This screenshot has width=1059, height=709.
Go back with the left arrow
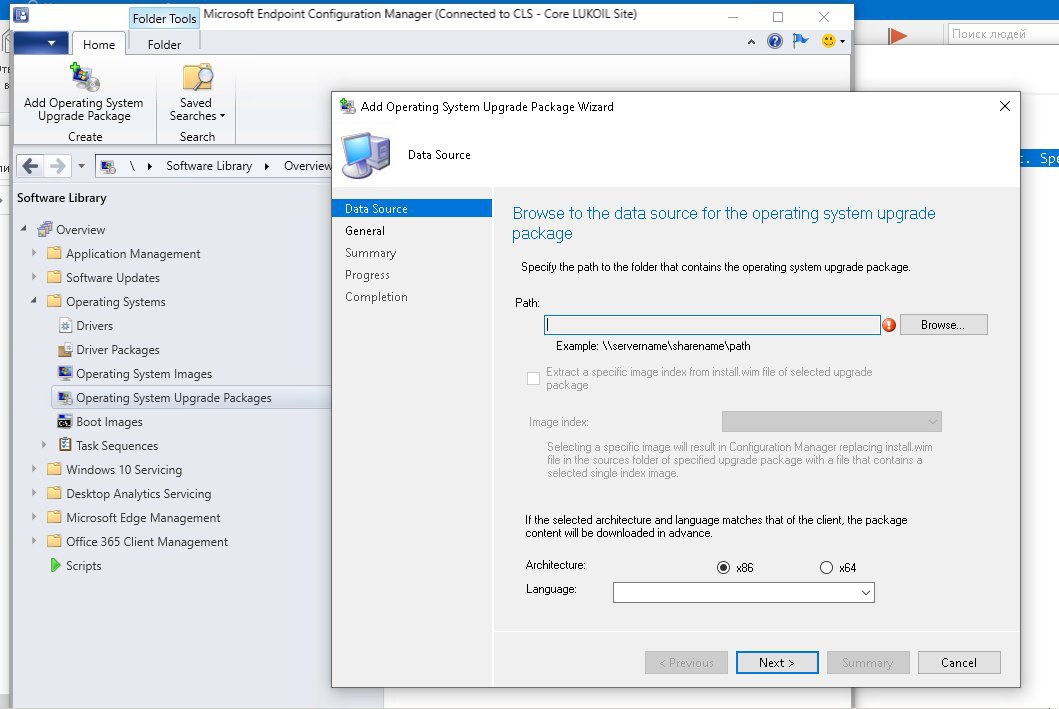30,165
